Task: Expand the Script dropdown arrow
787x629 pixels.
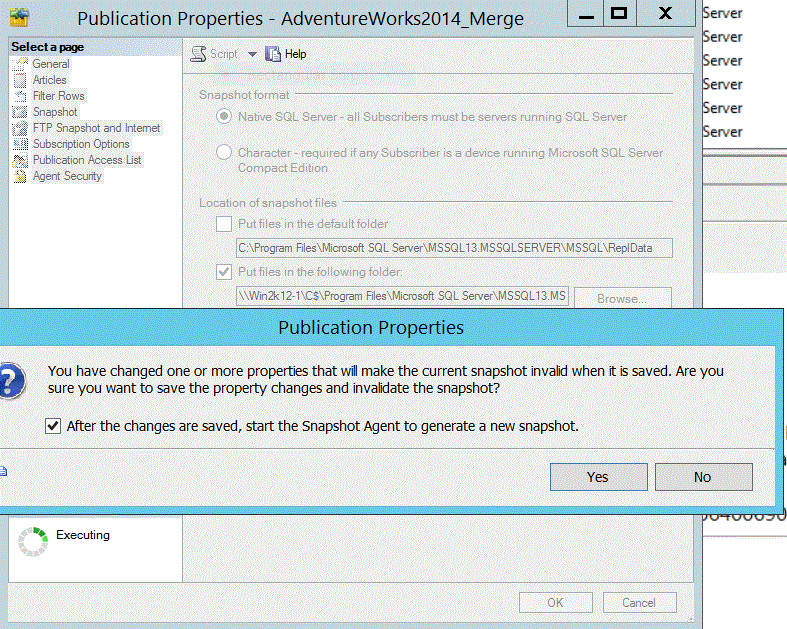Action: (252, 54)
